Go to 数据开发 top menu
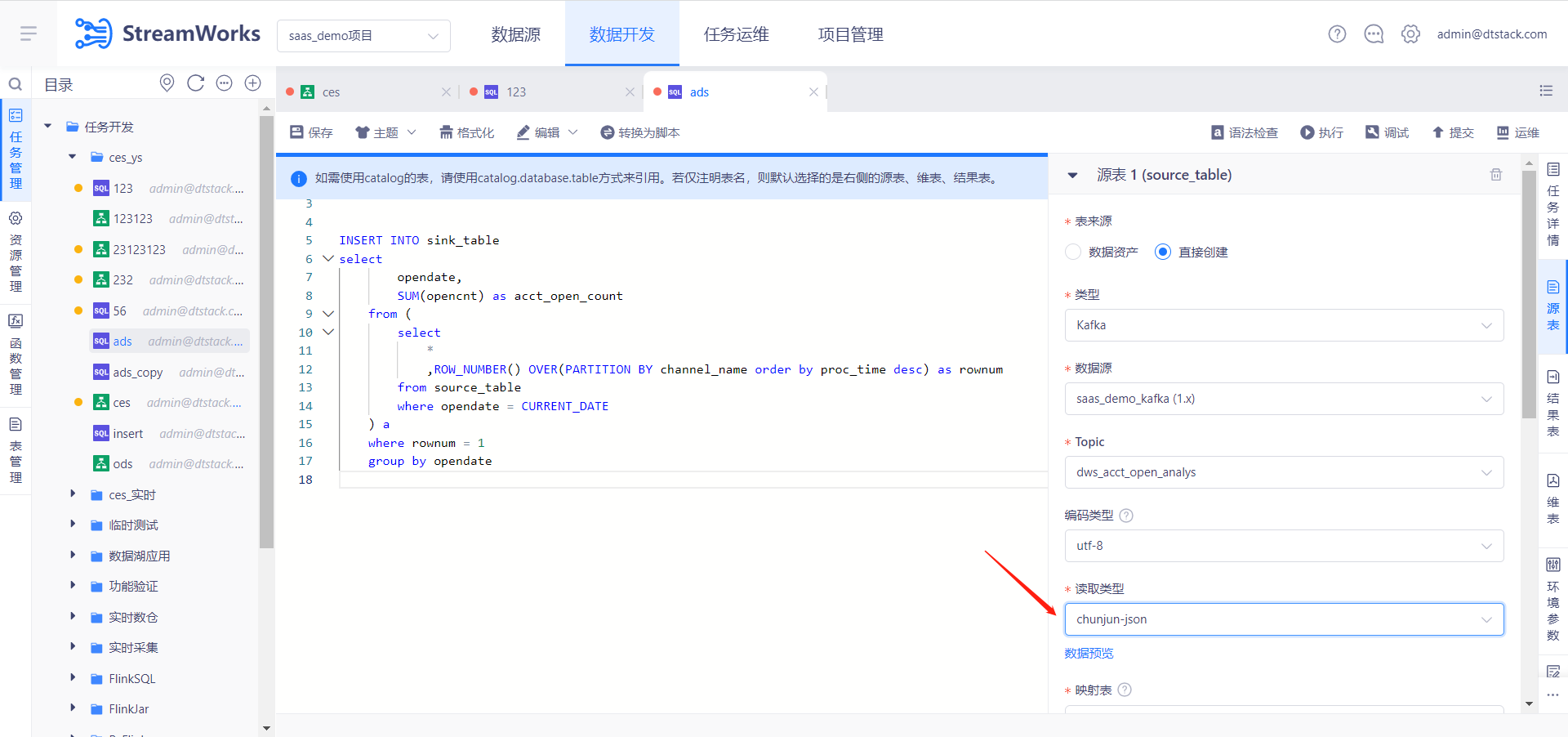The height and width of the screenshot is (737, 1568). 622,34
